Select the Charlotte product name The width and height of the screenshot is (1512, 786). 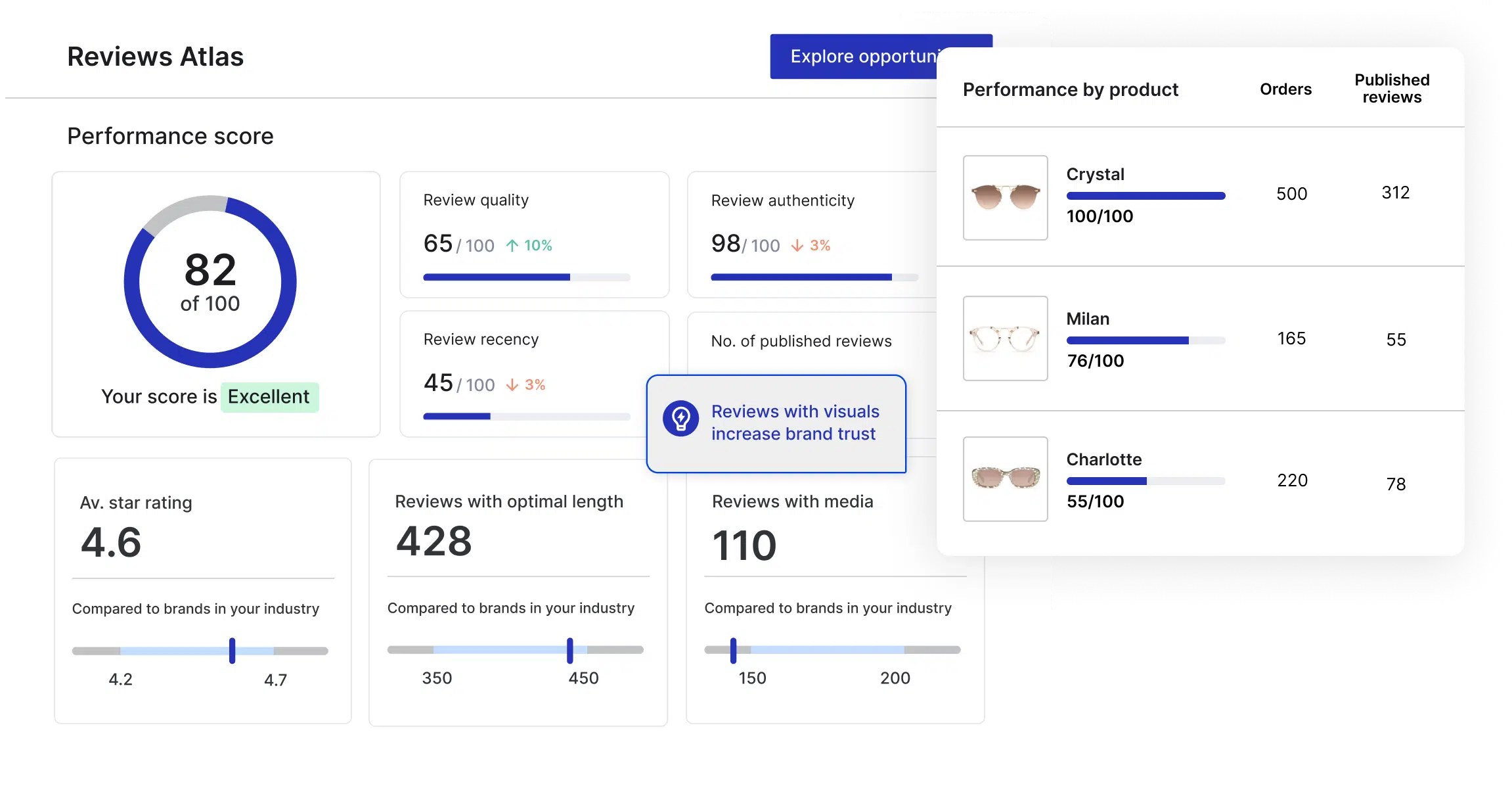[1103, 459]
